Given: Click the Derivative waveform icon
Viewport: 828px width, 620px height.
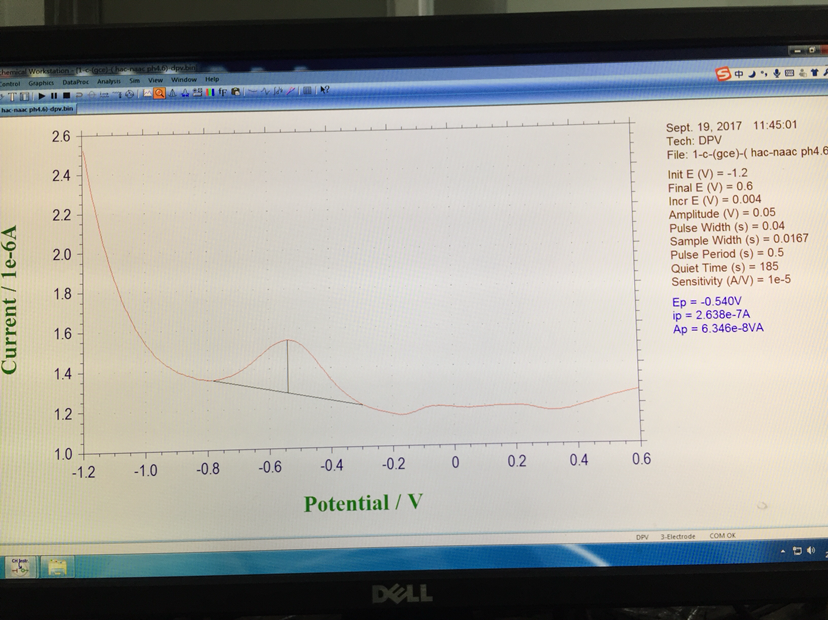Looking at the screenshot, I should [265, 91].
